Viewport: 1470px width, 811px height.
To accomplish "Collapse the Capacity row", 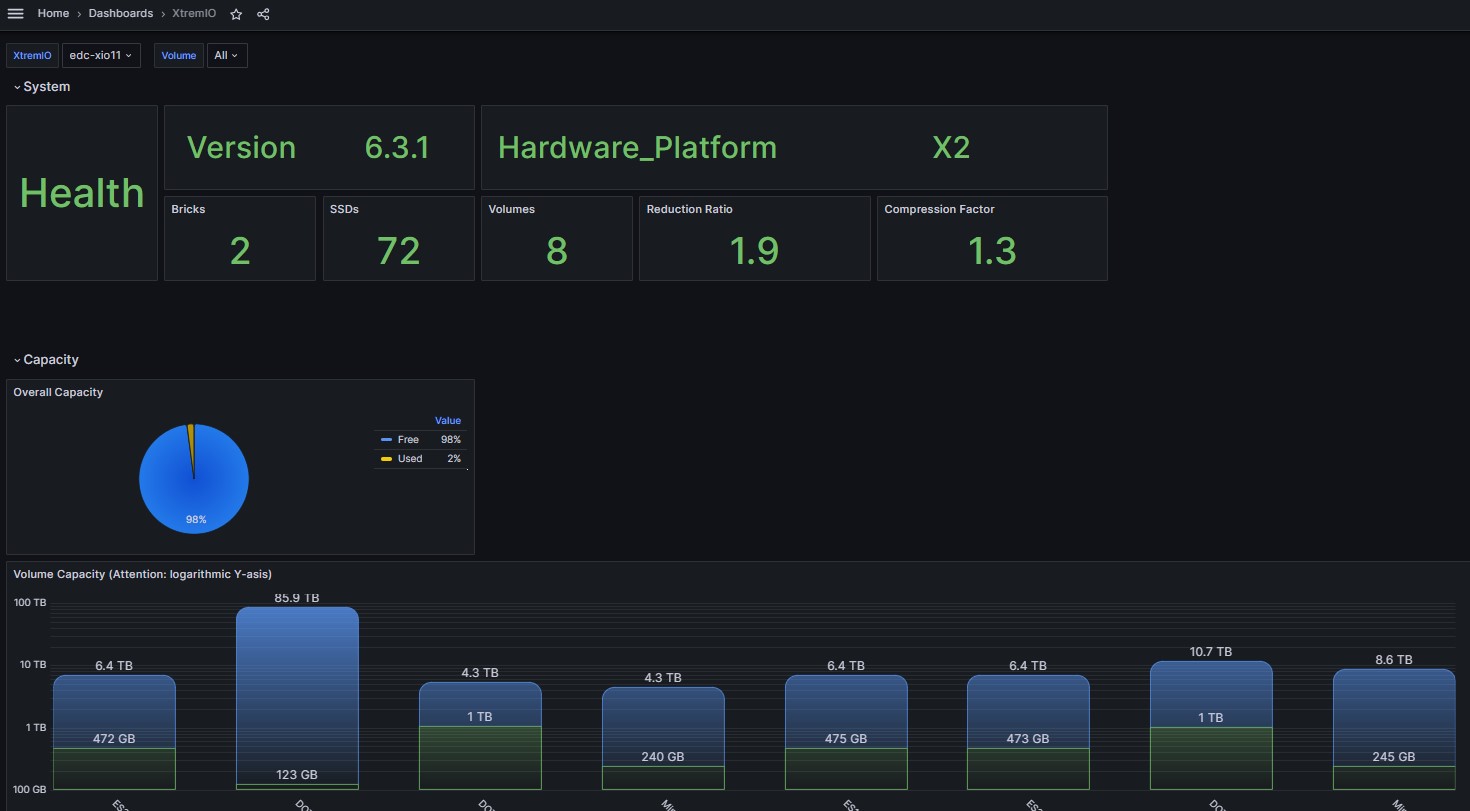I will tap(46, 360).
